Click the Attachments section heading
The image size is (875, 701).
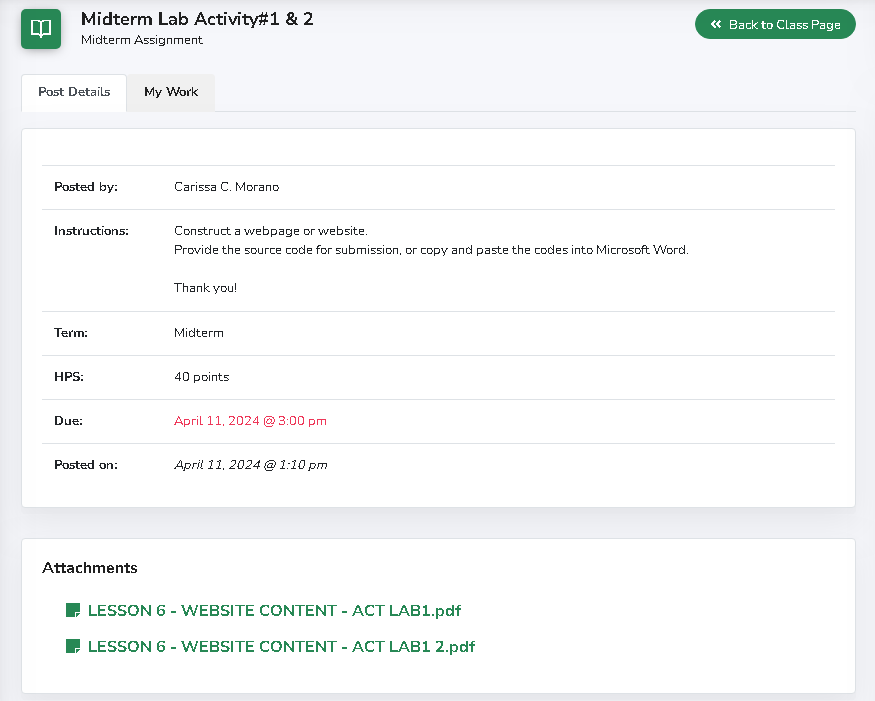point(90,568)
